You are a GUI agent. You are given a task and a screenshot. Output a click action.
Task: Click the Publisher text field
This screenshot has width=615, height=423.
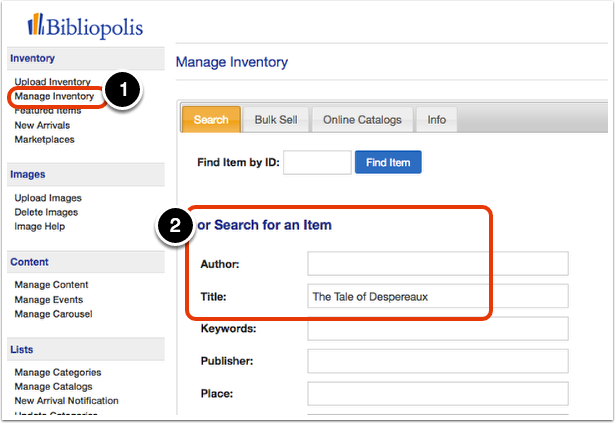pos(438,361)
